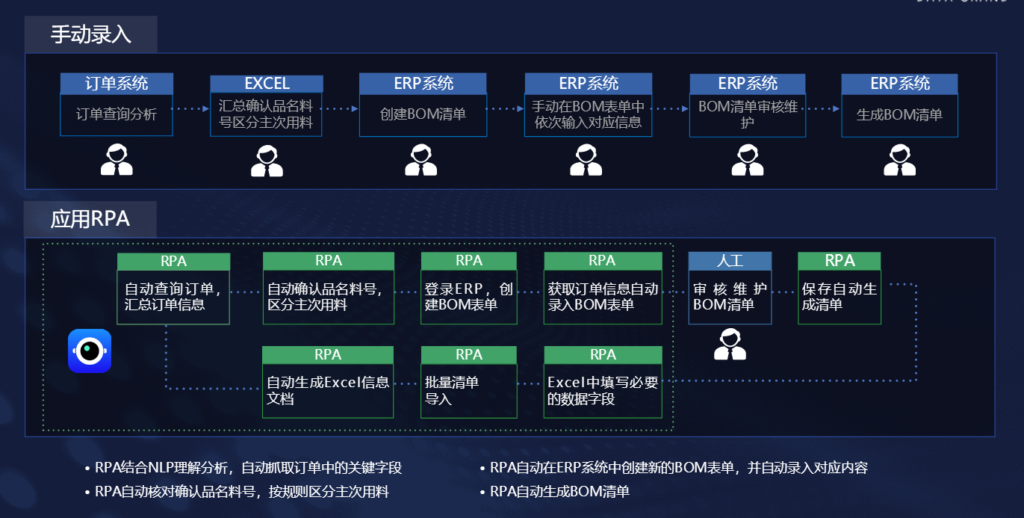Click the blue RPA robot icon
The height and width of the screenshot is (518, 1024).
(89, 351)
